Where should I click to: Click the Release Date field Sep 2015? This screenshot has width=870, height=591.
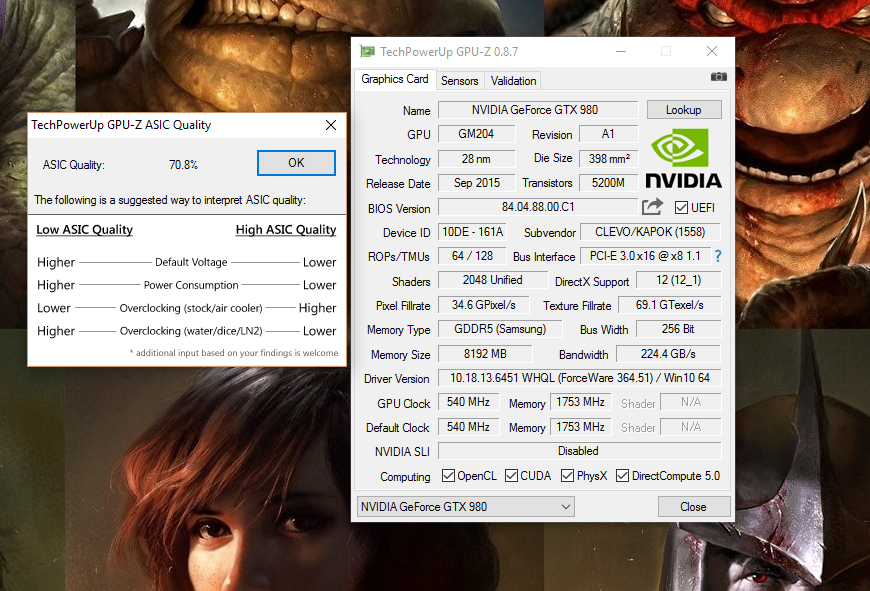pyautogui.click(x=477, y=183)
